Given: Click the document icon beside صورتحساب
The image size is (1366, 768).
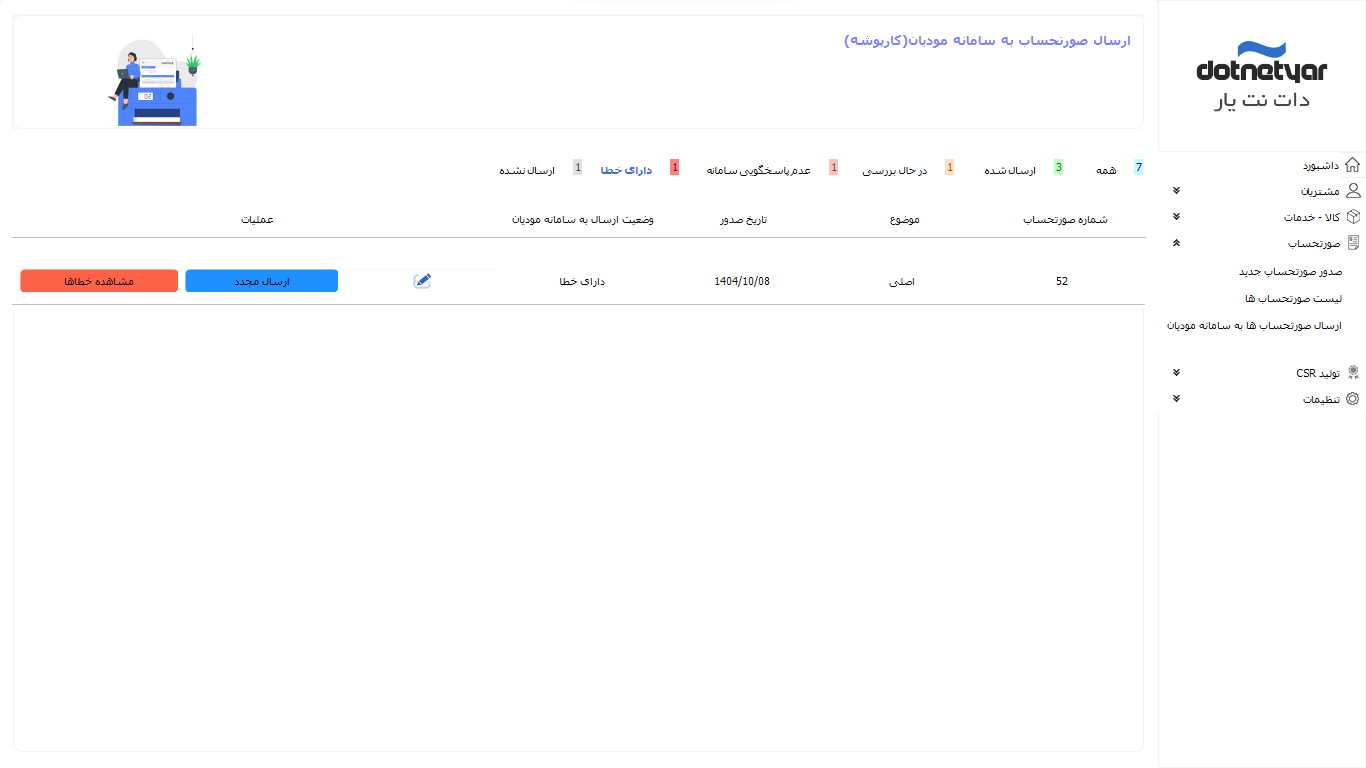Looking at the screenshot, I should [1352, 243].
